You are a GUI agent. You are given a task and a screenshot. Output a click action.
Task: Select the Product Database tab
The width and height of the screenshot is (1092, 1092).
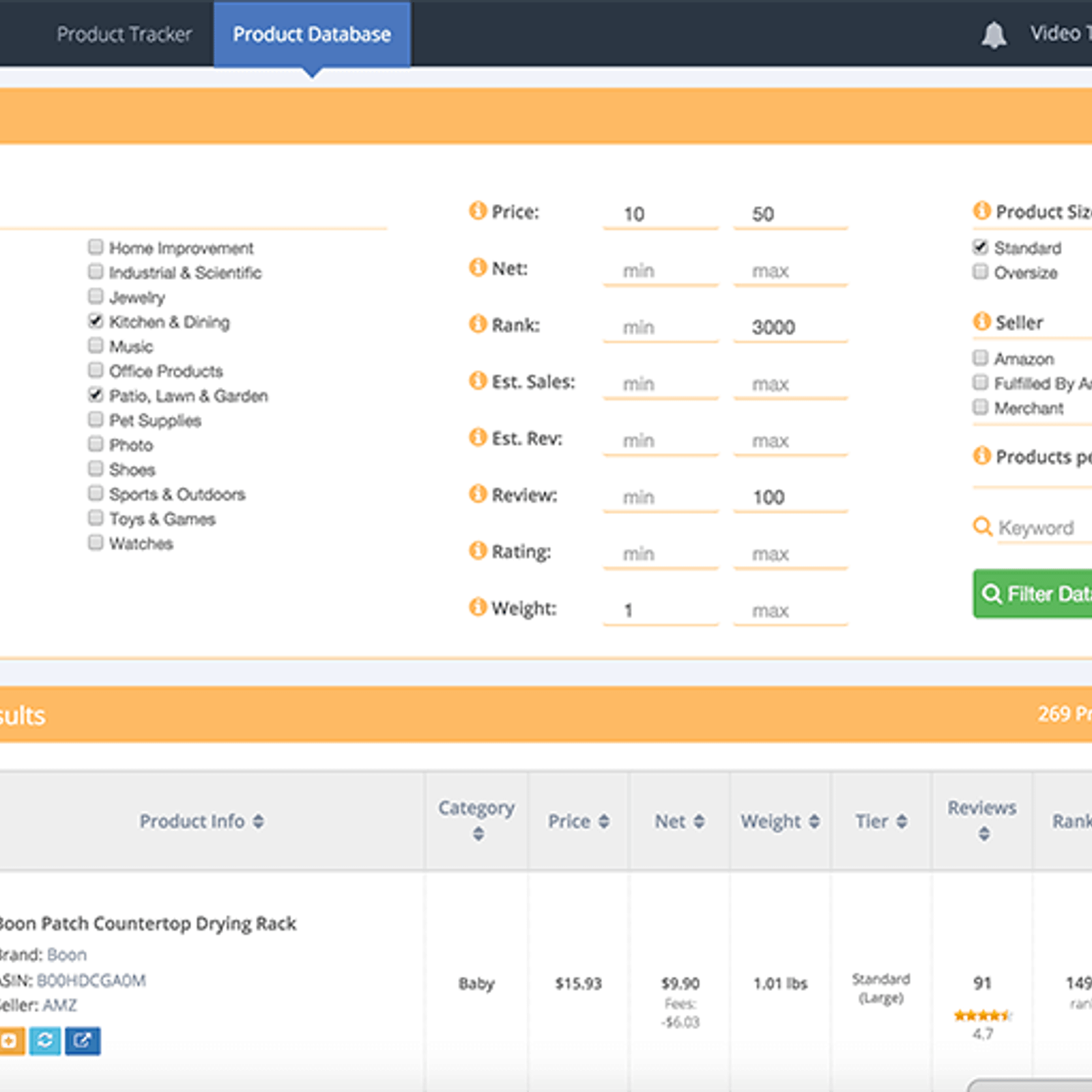click(x=312, y=34)
